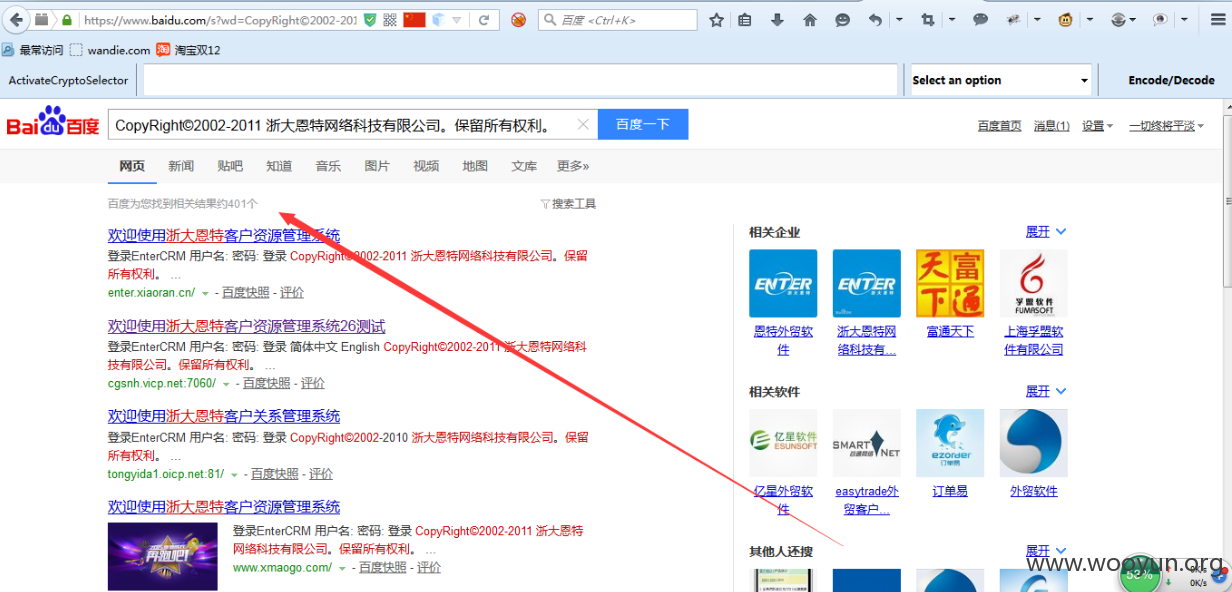Switch to the 文库 tab
This screenshot has width=1232, height=592.
click(x=524, y=166)
